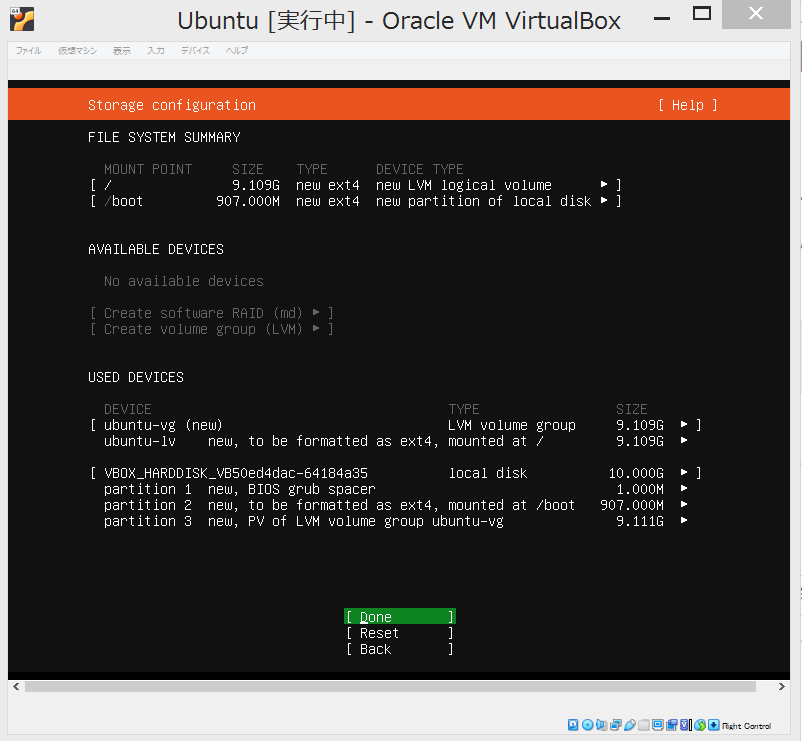Expand the partition 1 row arrow
The height and width of the screenshot is (741, 802).
coord(684,488)
